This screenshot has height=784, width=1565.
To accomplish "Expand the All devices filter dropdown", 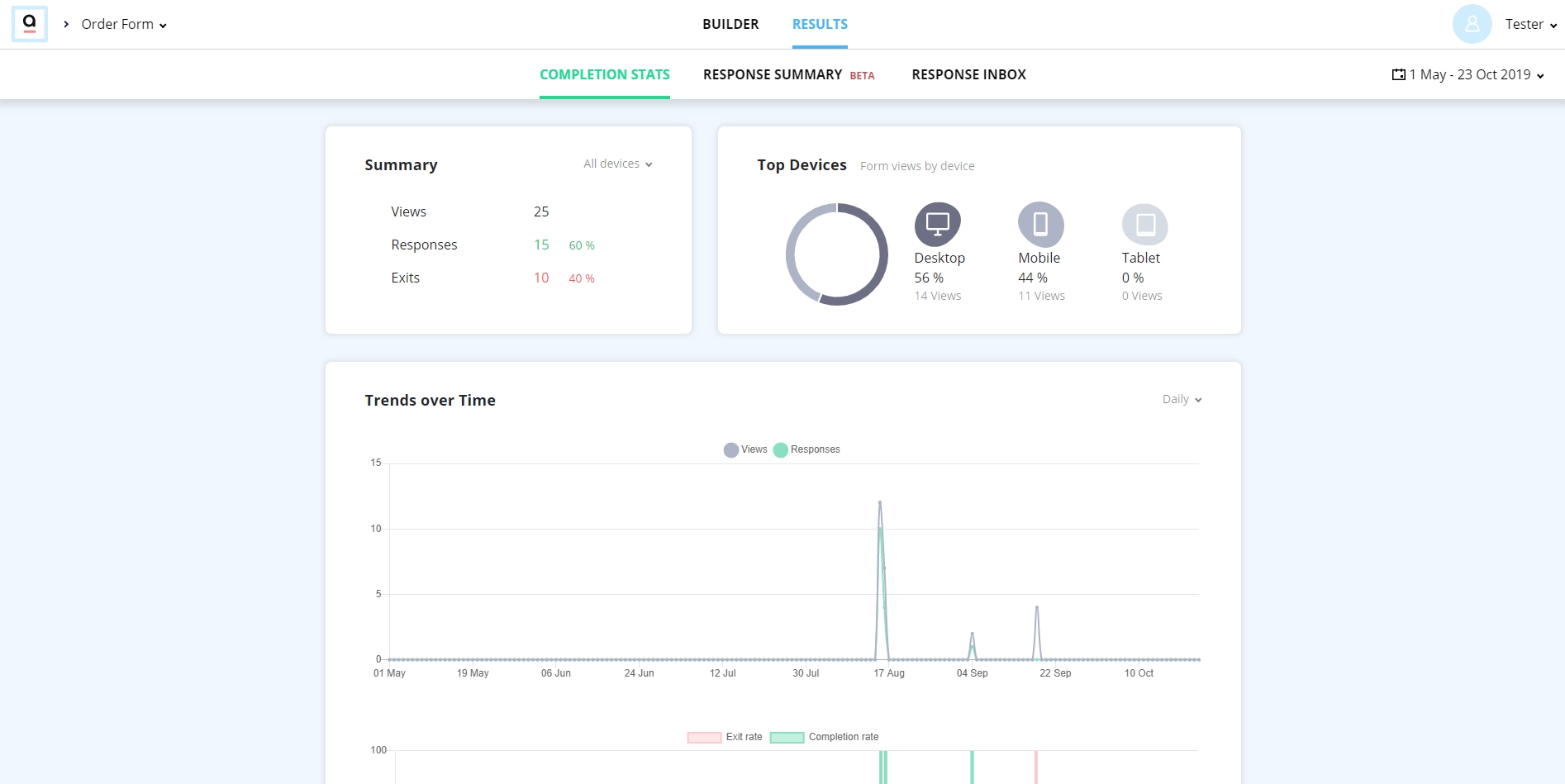I will click(x=618, y=164).
